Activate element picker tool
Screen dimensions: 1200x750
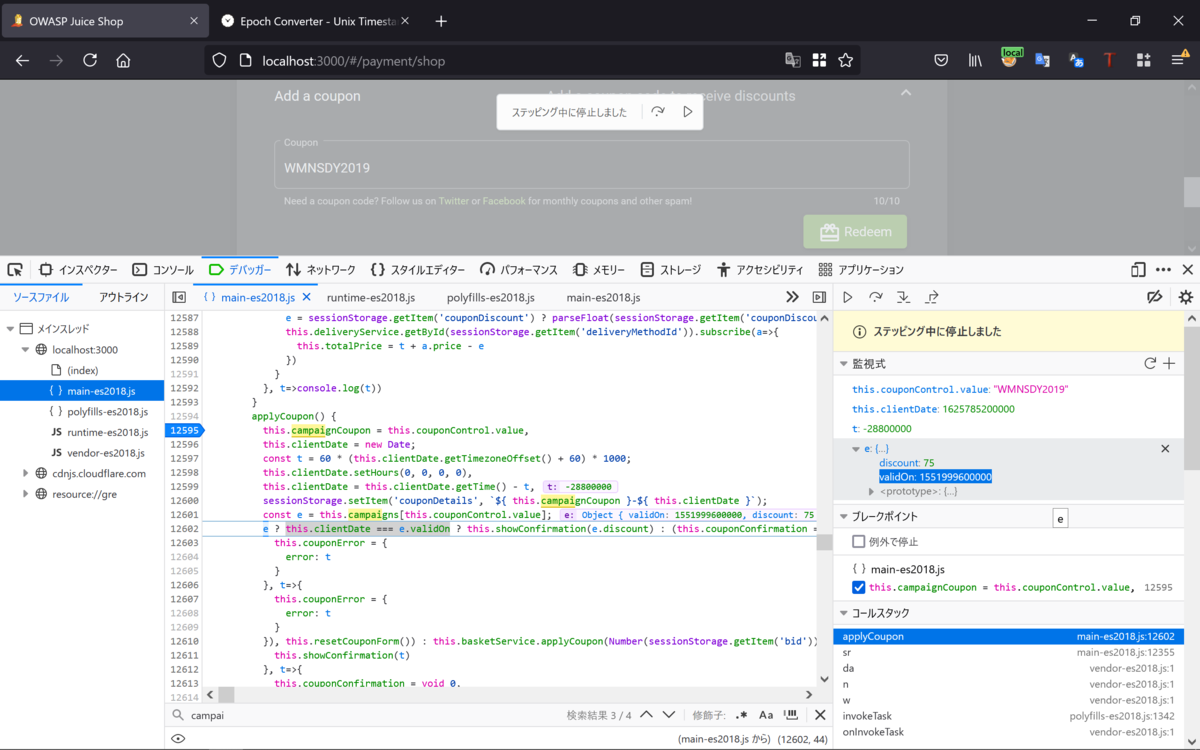click(15, 270)
